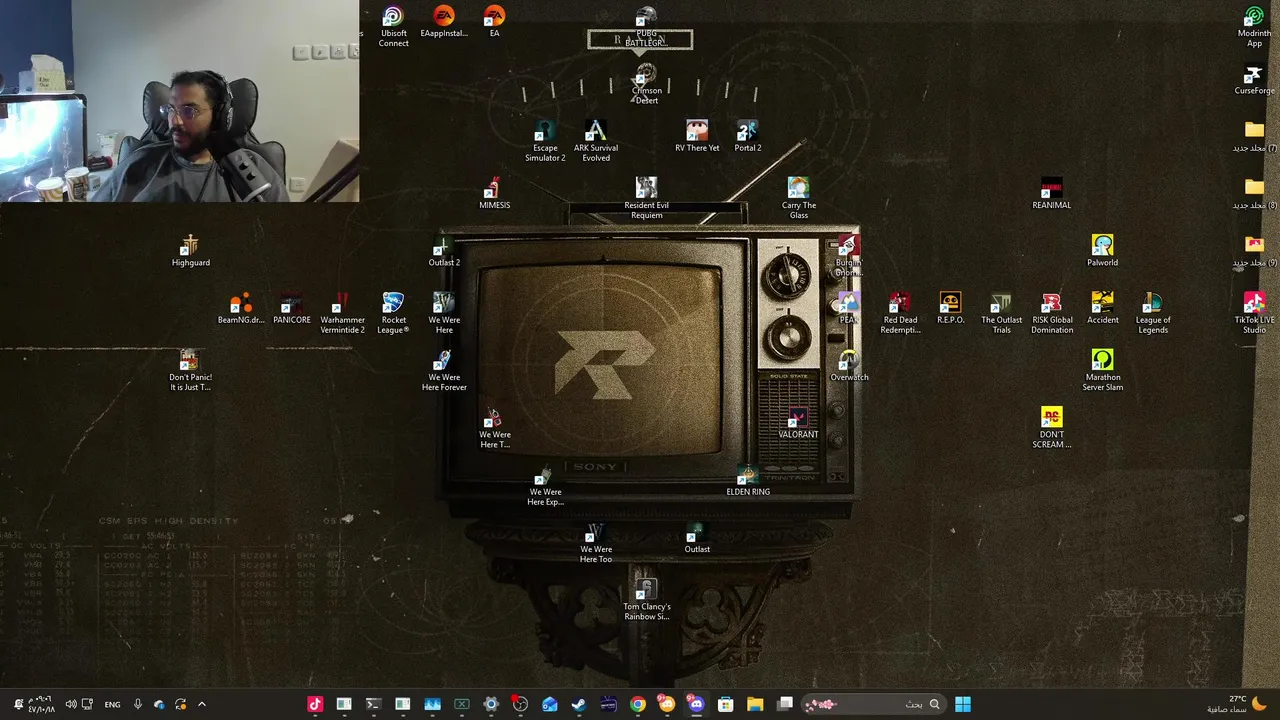The image size is (1280, 720).
Task: Select the PUBG Battlegrounds desktop shortcut
Action: 646,27
